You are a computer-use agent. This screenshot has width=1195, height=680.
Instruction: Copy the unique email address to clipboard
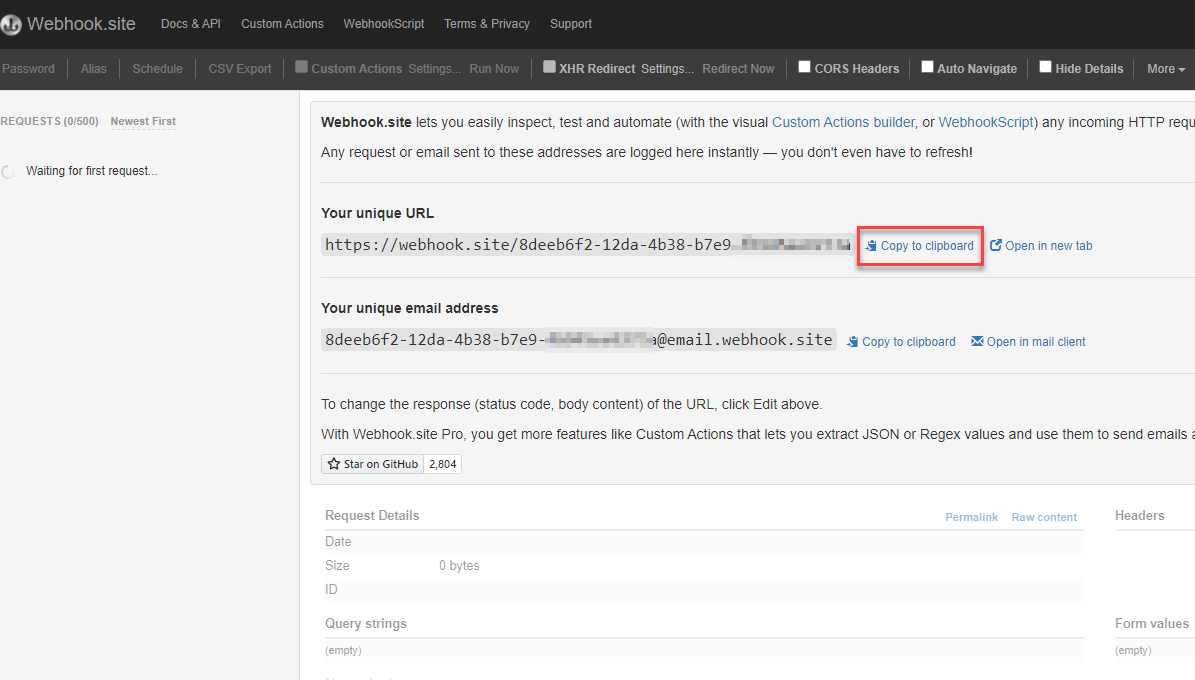pyautogui.click(x=902, y=342)
